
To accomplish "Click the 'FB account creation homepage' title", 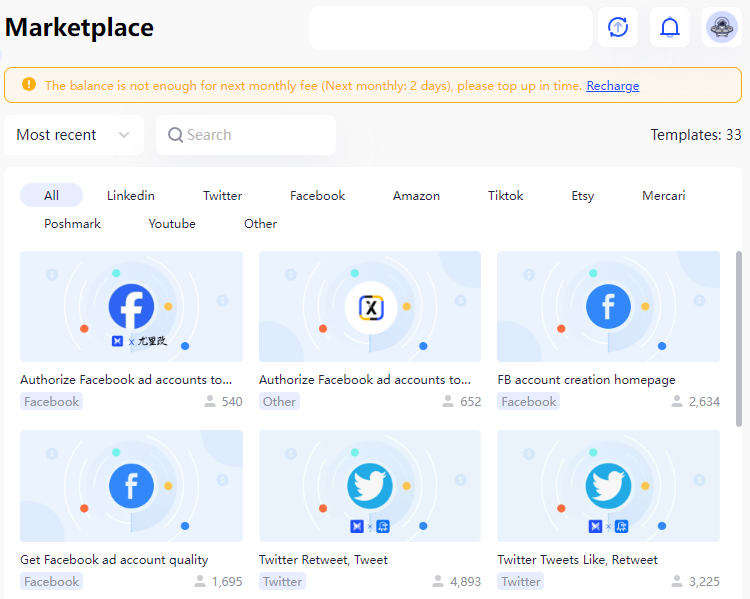I will click(586, 380).
